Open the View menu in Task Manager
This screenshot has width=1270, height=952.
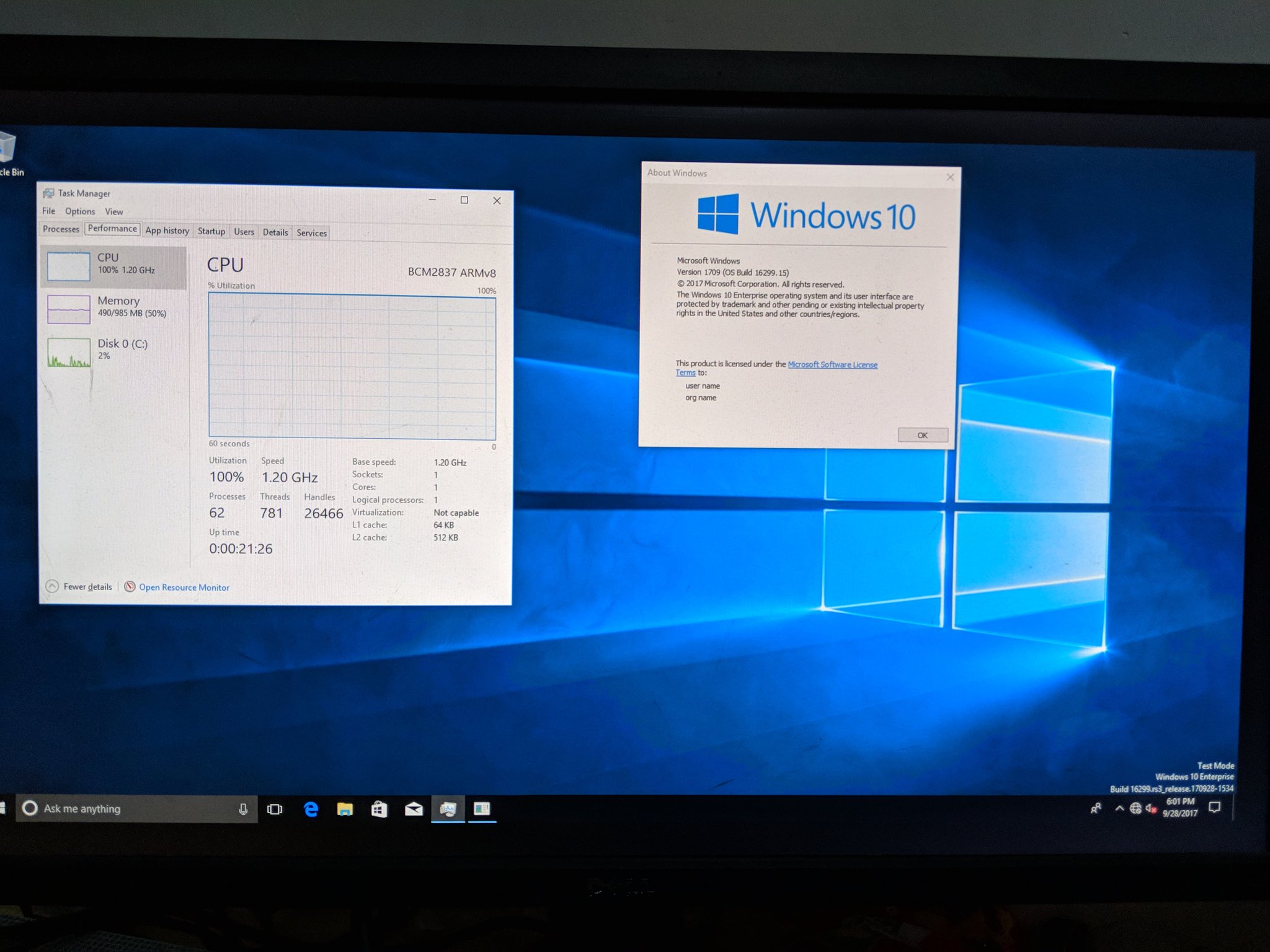tap(114, 211)
